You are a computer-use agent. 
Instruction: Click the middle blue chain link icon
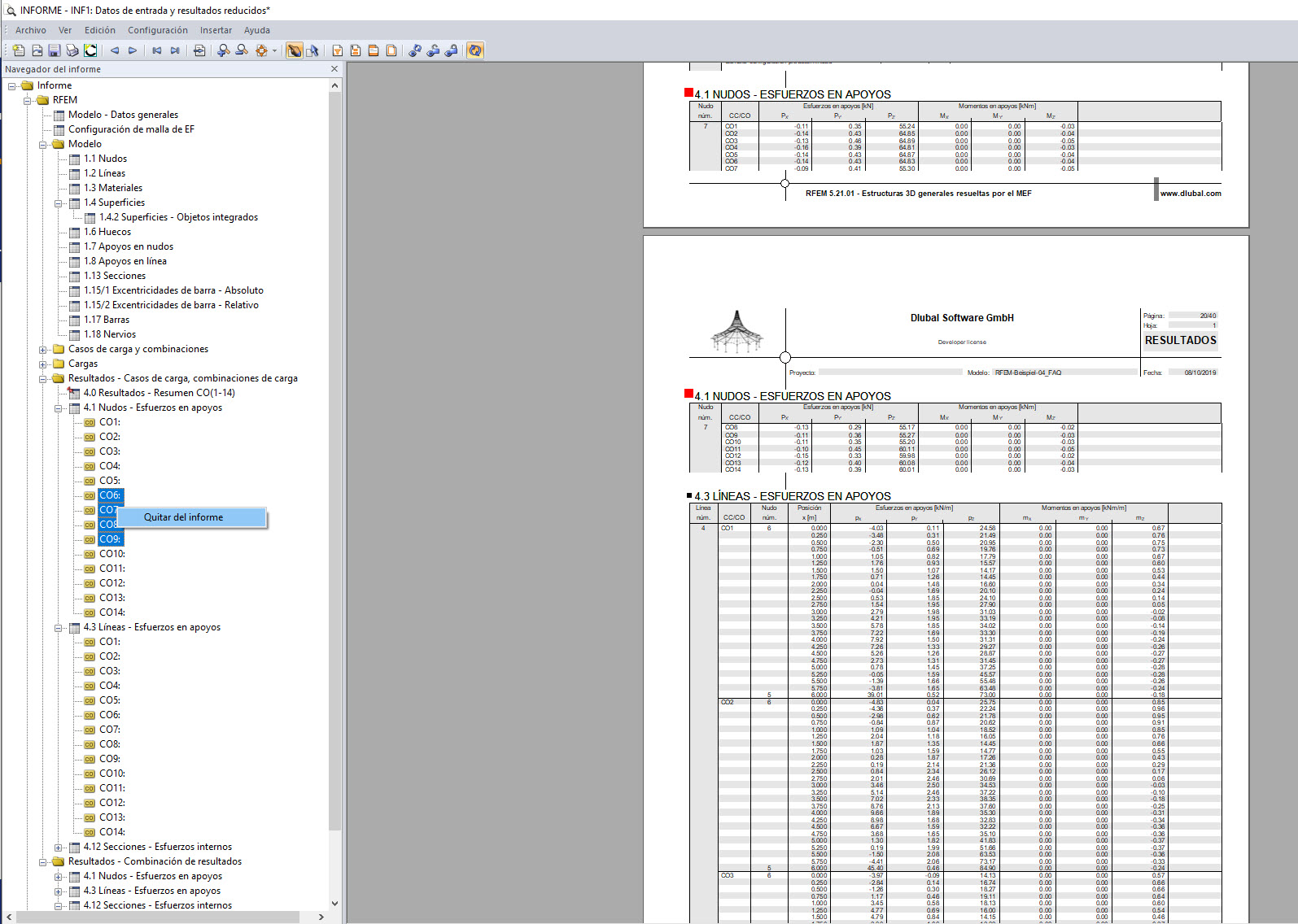[433, 50]
